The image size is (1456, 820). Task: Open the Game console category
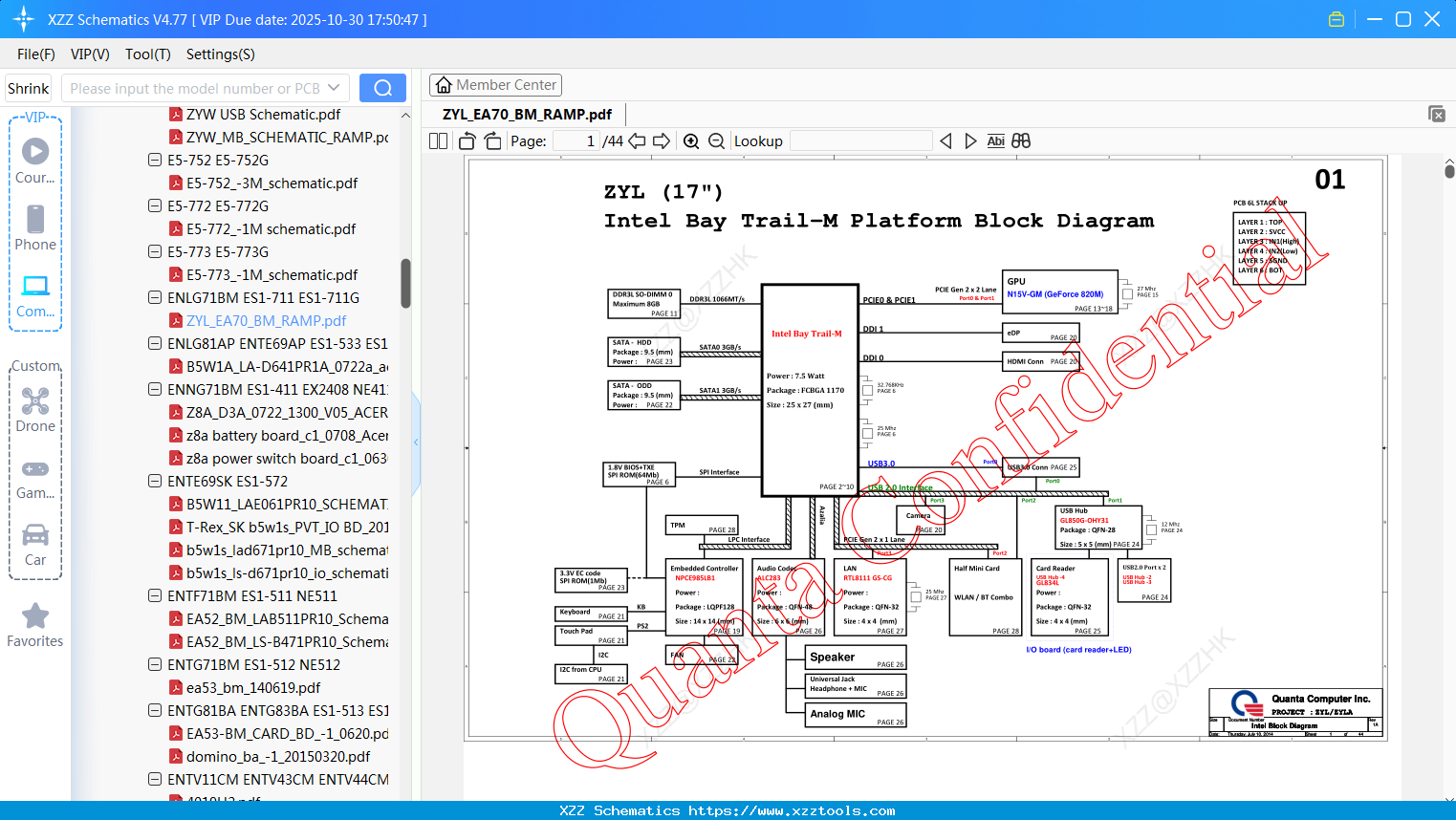coord(35,478)
